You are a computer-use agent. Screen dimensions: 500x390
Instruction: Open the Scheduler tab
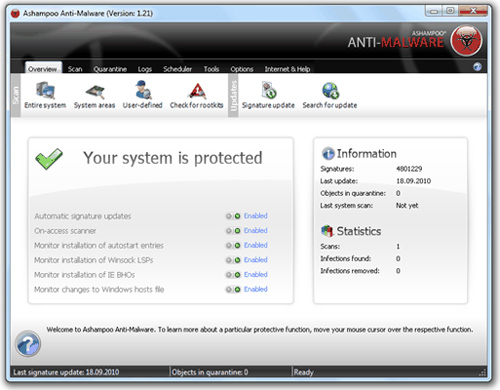(177, 69)
